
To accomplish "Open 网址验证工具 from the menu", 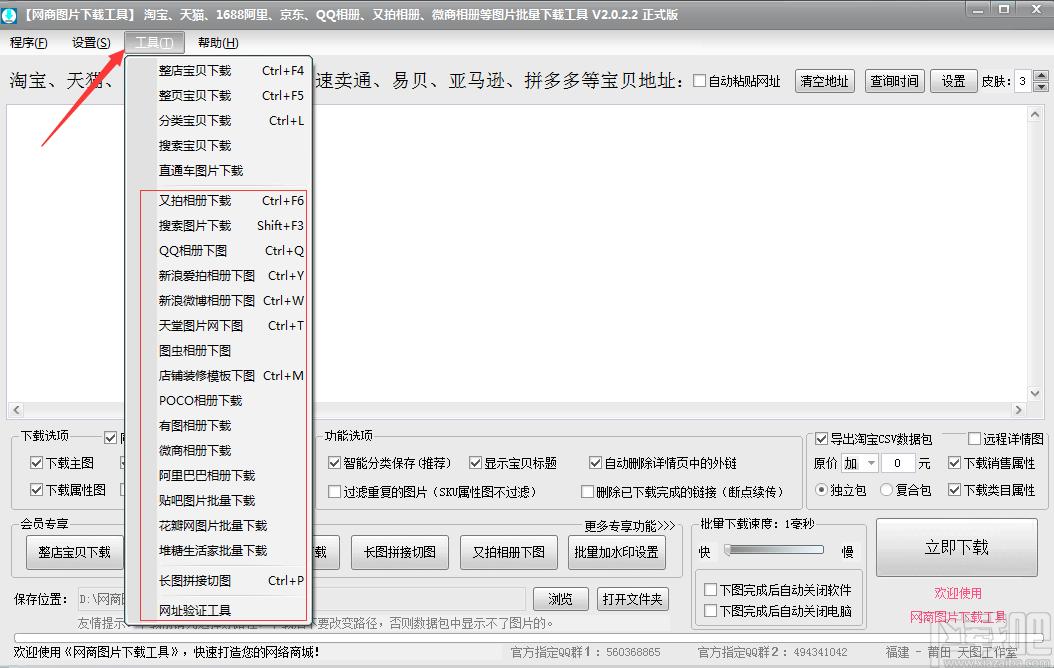I will click(219, 610).
